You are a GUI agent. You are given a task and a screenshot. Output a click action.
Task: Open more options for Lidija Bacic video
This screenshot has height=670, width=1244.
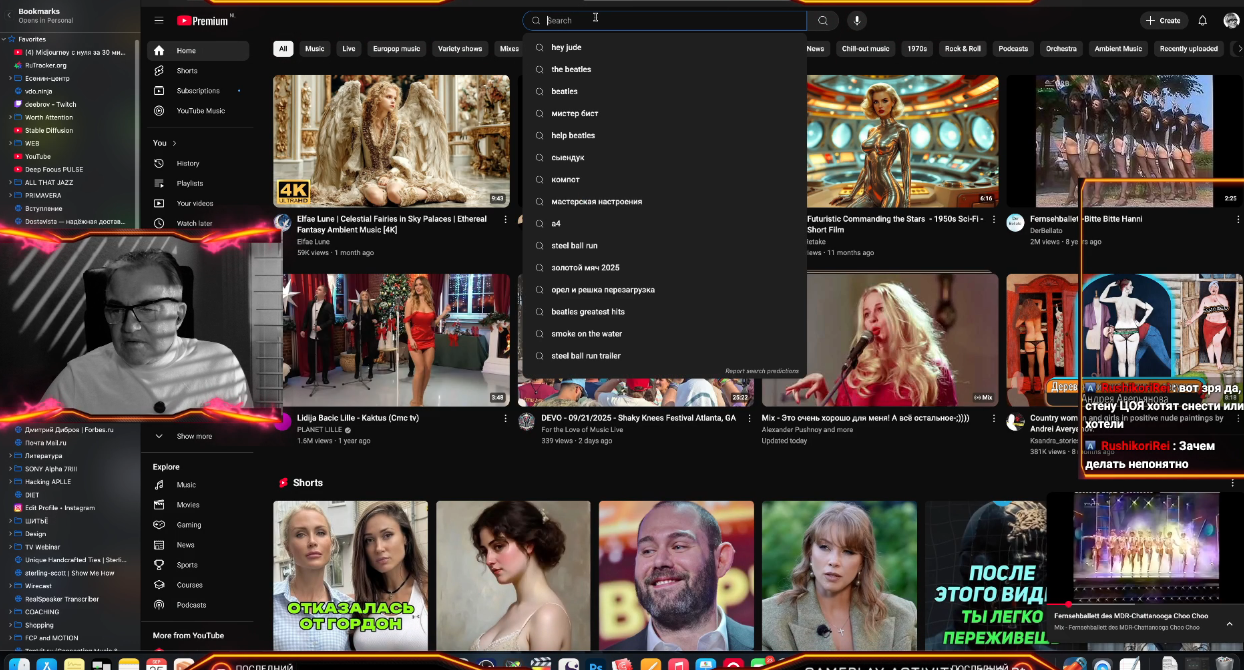point(505,419)
